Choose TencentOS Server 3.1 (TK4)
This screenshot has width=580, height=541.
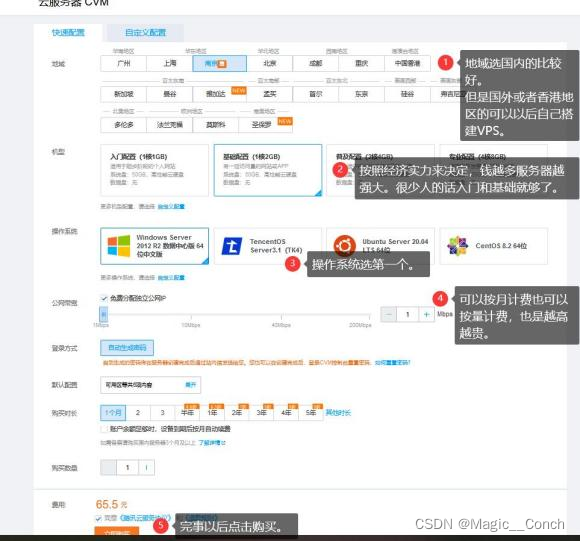[x=268, y=246]
